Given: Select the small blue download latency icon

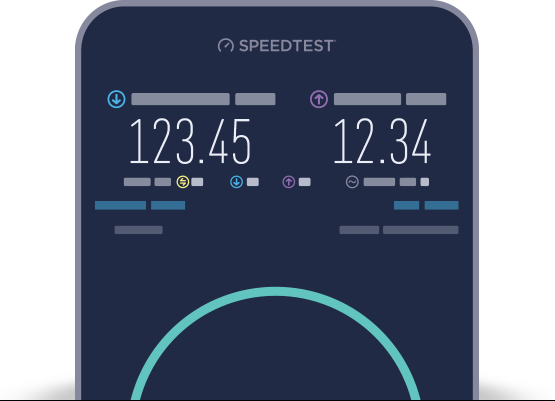Looking at the screenshot, I should (236, 182).
